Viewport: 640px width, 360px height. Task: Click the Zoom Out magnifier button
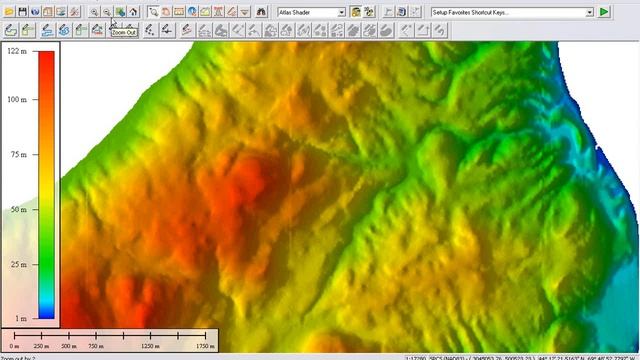(107, 12)
